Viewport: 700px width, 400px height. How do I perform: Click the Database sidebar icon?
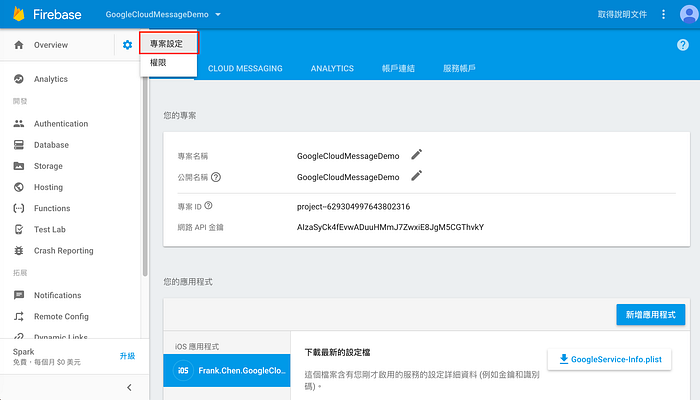[19, 145]
